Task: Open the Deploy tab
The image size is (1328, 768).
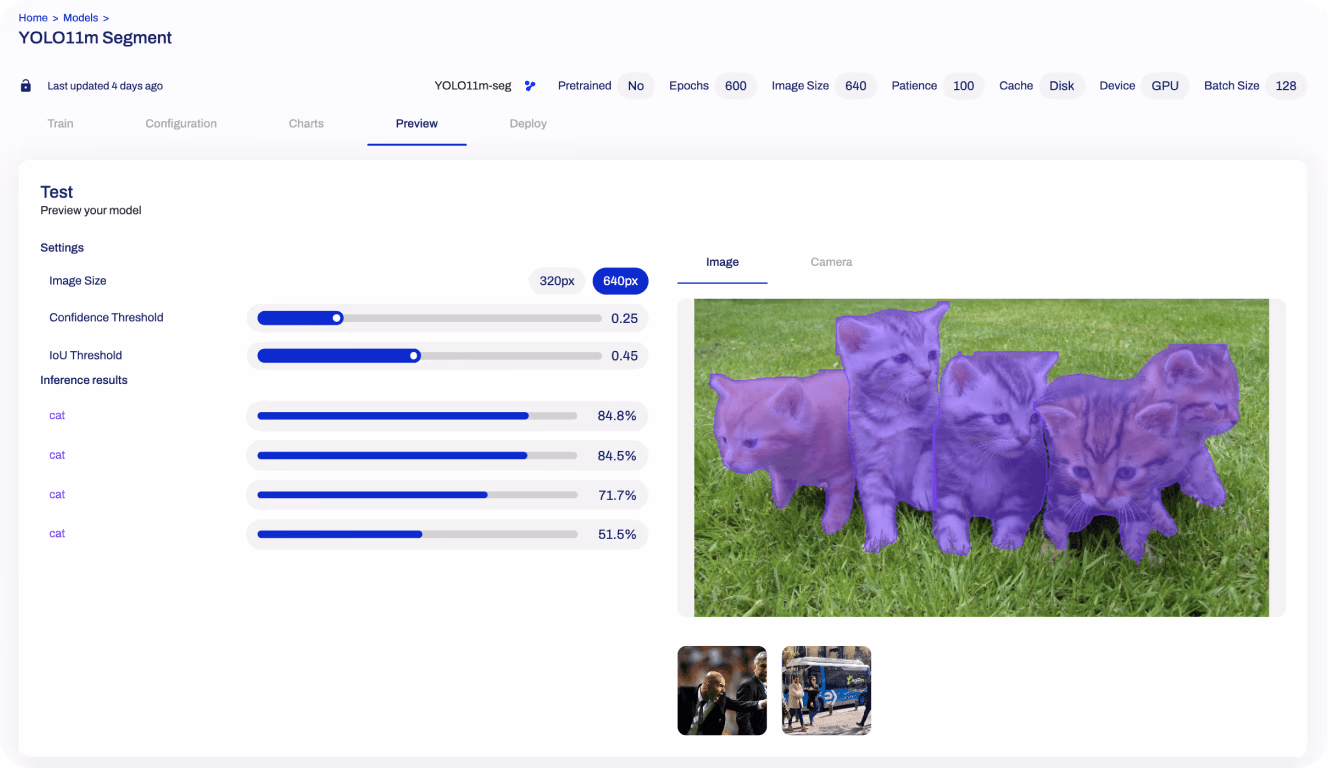Action: pyautogui.click(x=528, y=124)
